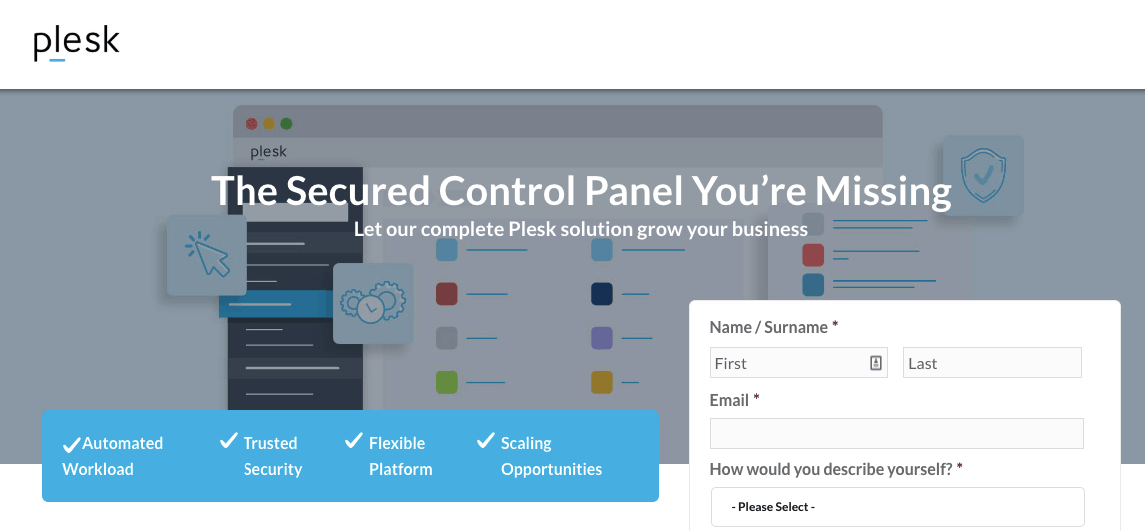Click the Plesk logo in header
Screen dimensions: 1145x531
point(76,44)
